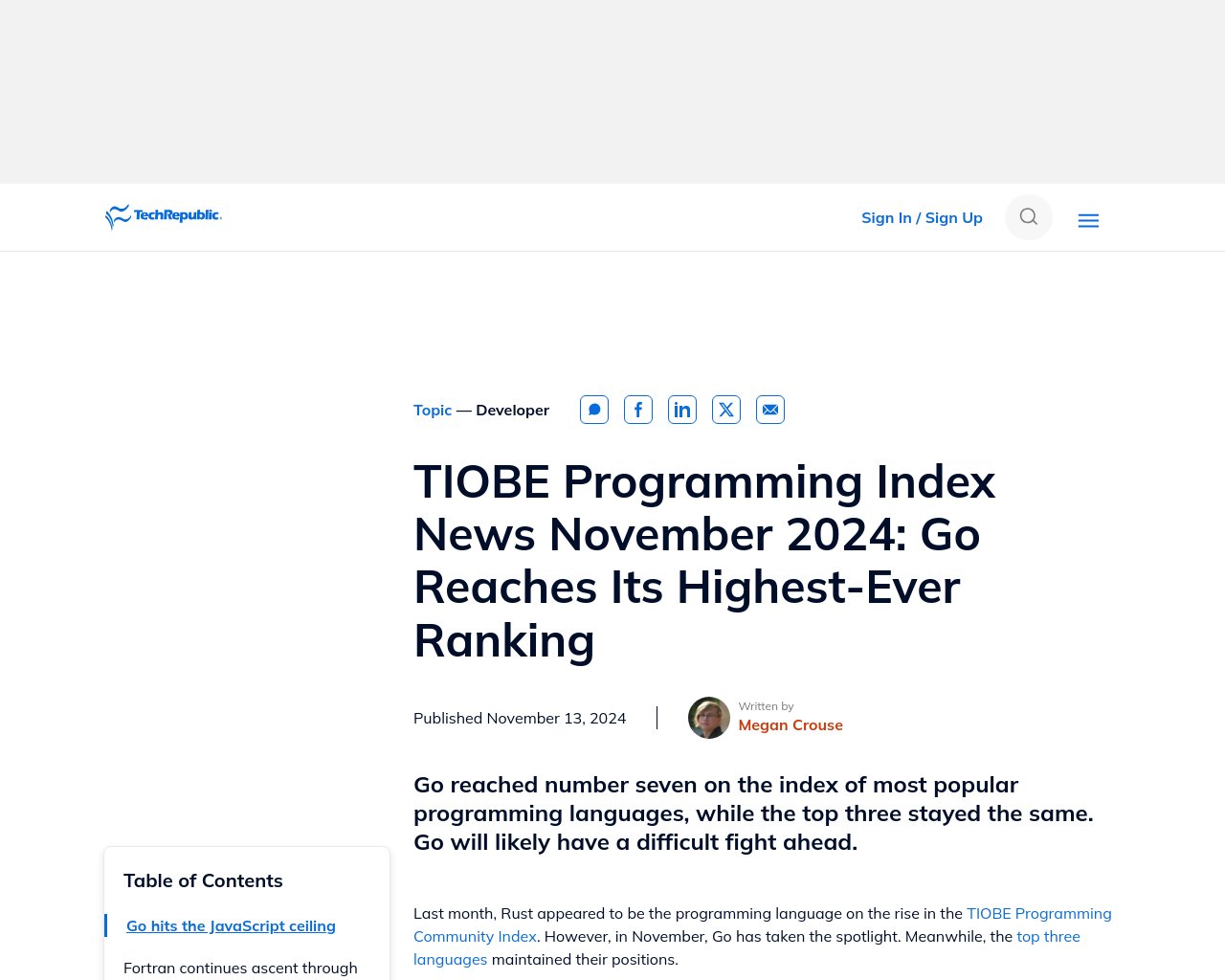This screenshot has width=1225, height=980.
Task: Click the TechRepublic logo icon
Action: (x=118, y=216)
